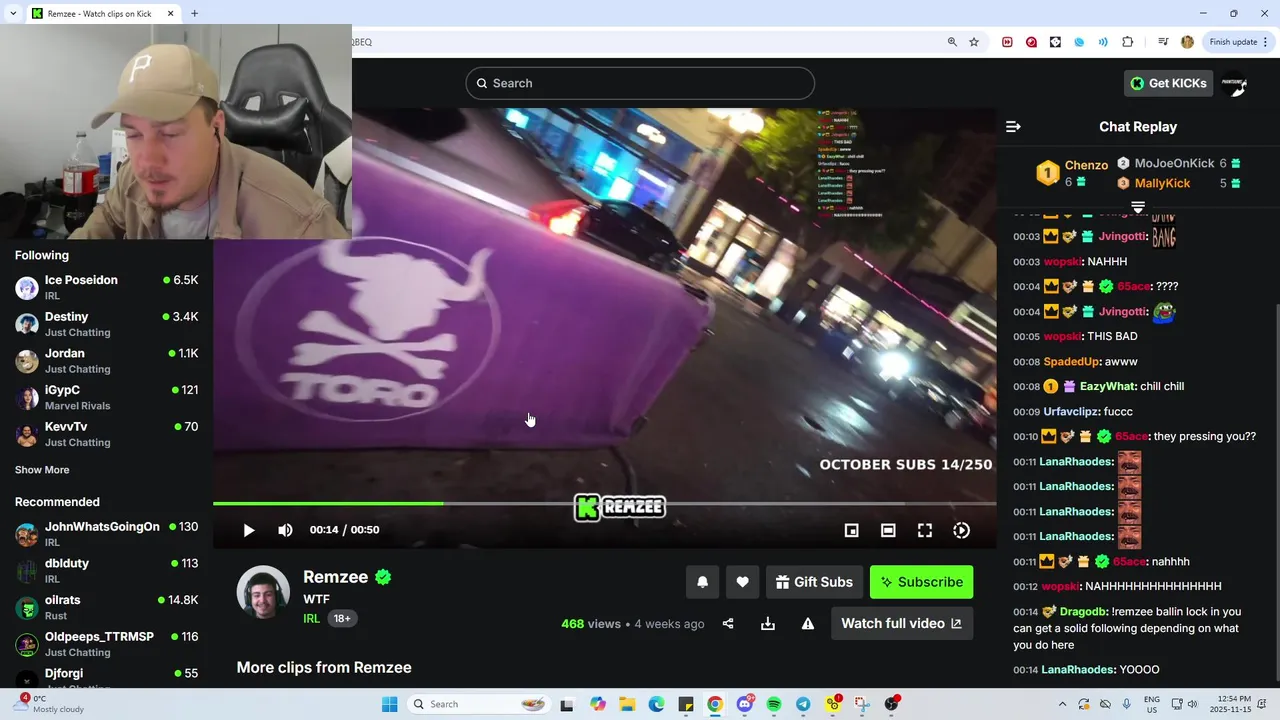The image size is (1280, 720).
Task: Open Jordan's channel from sidebar
Action: pyautogui.click(x=106, y=361)
